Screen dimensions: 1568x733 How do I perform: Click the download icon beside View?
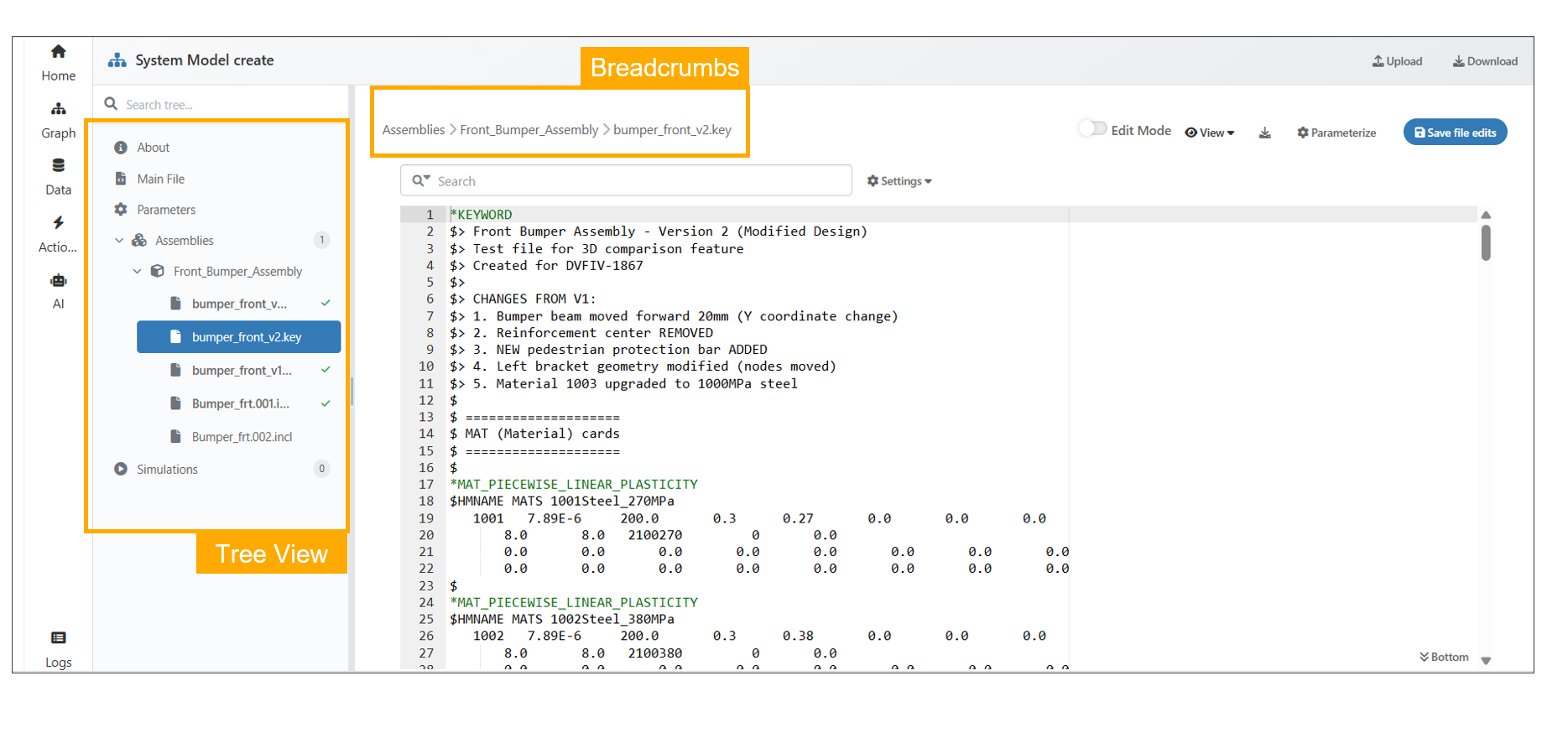tap(1264, 133)
